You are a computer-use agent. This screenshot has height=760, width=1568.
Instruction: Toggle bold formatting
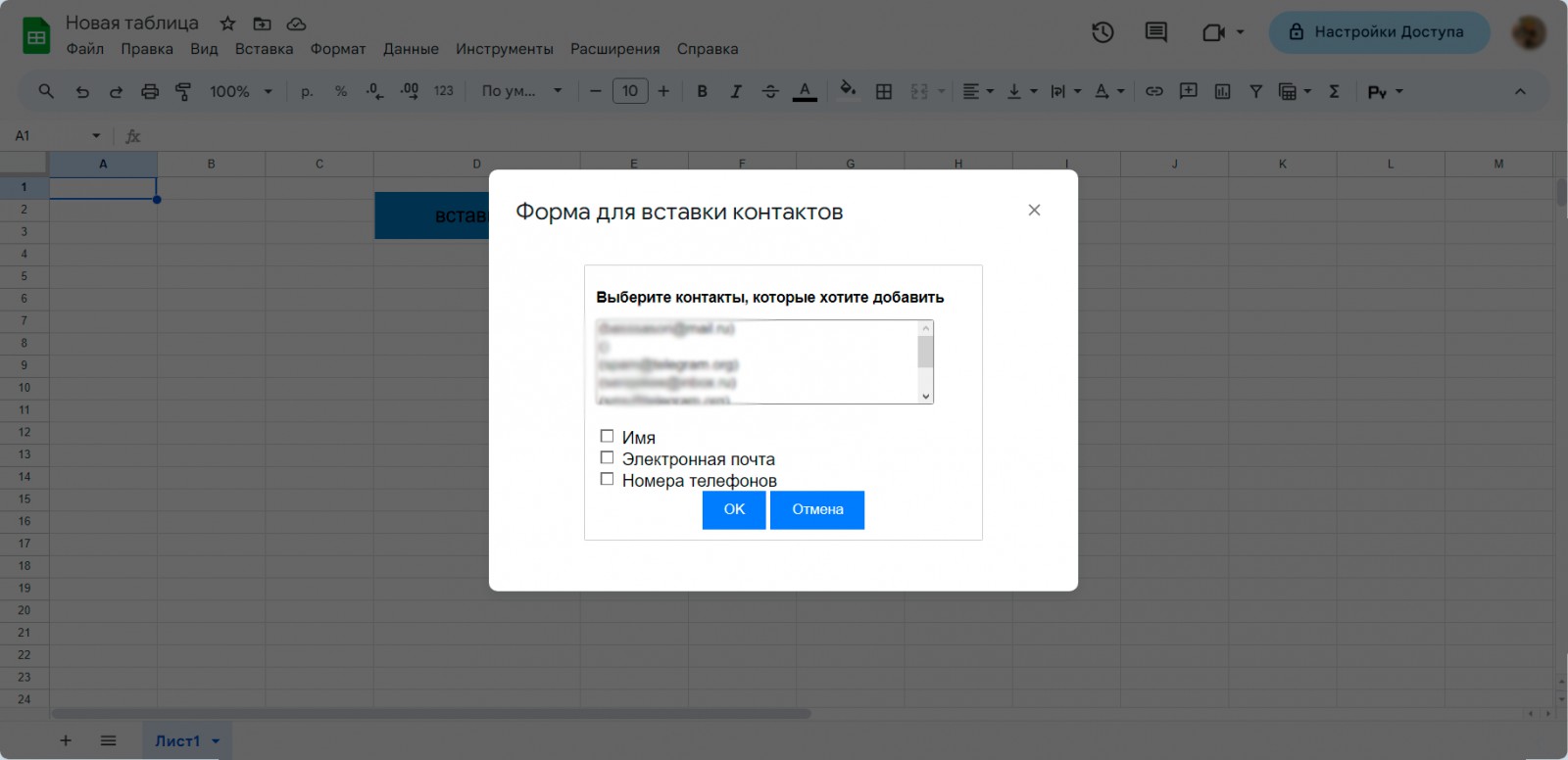[702, 91]
